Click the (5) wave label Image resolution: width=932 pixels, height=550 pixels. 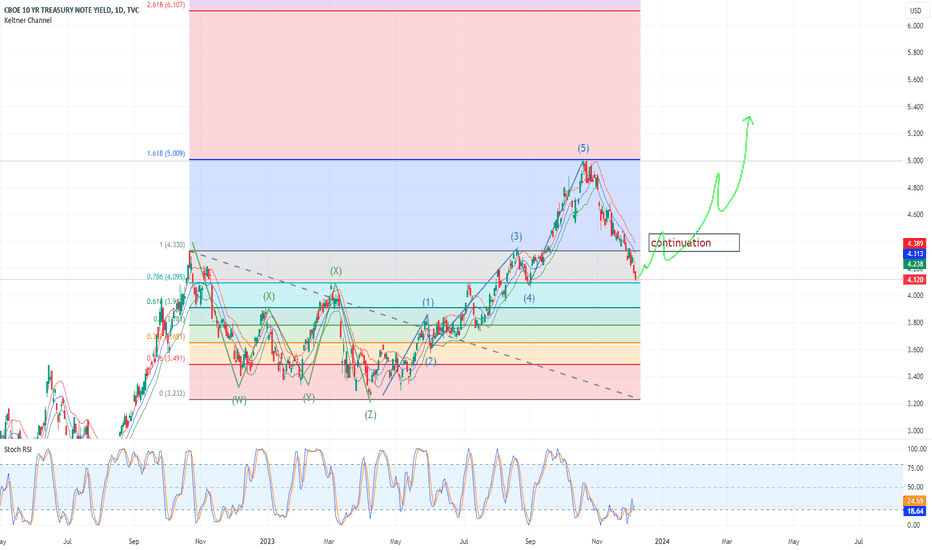point(583,148)
